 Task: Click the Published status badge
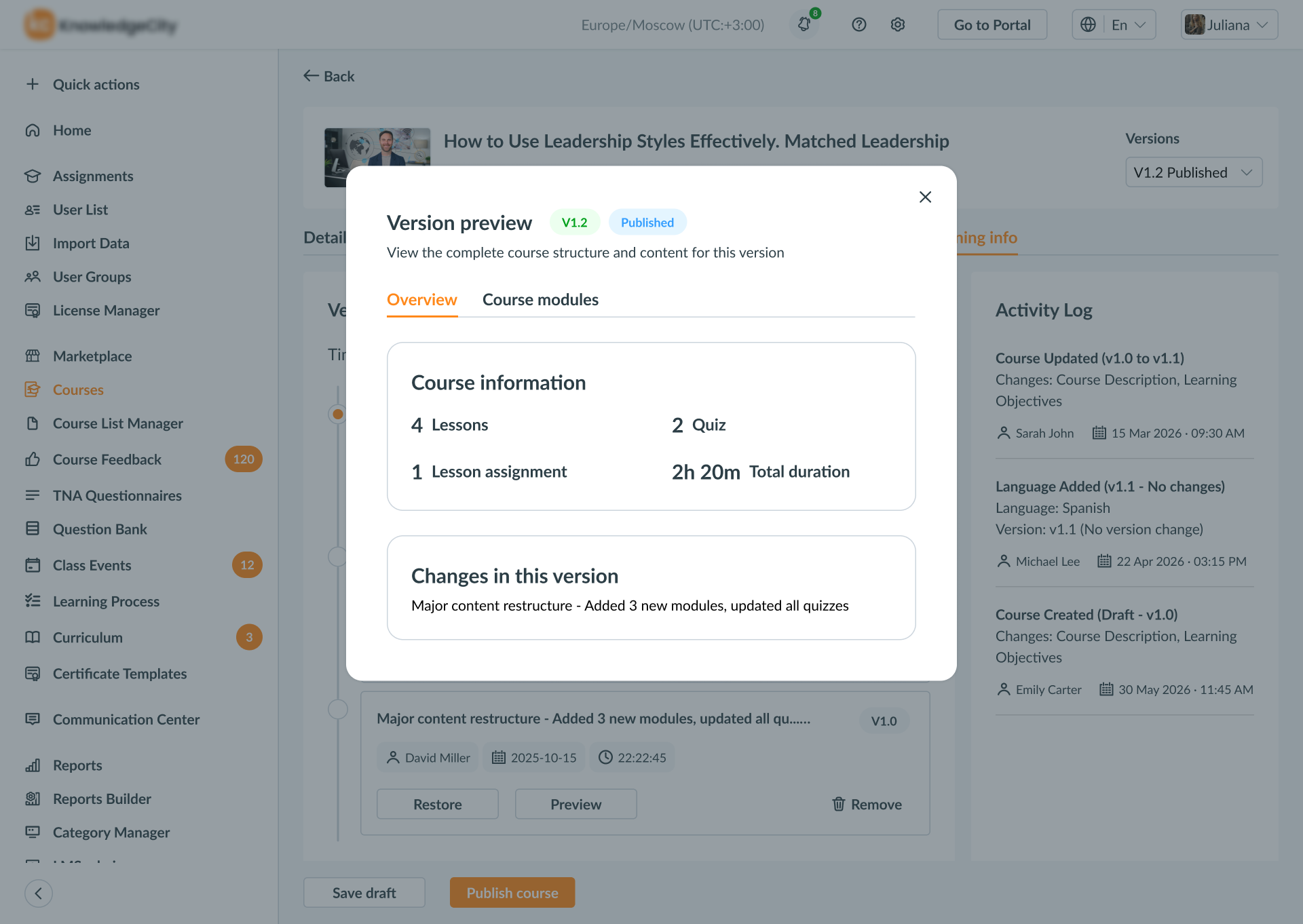tap(647, 223)
